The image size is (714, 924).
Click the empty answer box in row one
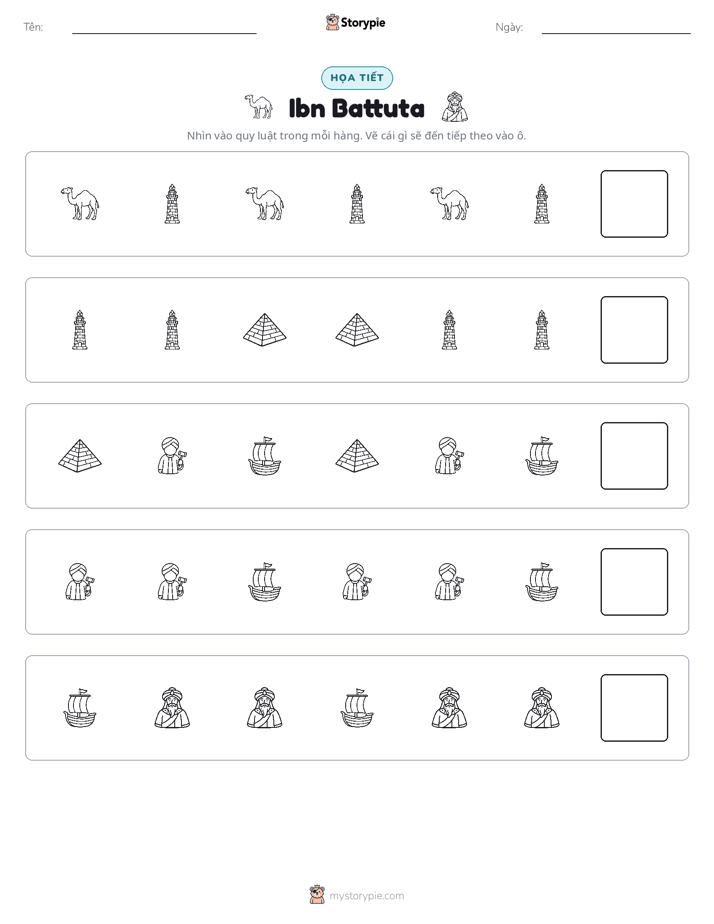pyautogui.click(x=634, y=204)
